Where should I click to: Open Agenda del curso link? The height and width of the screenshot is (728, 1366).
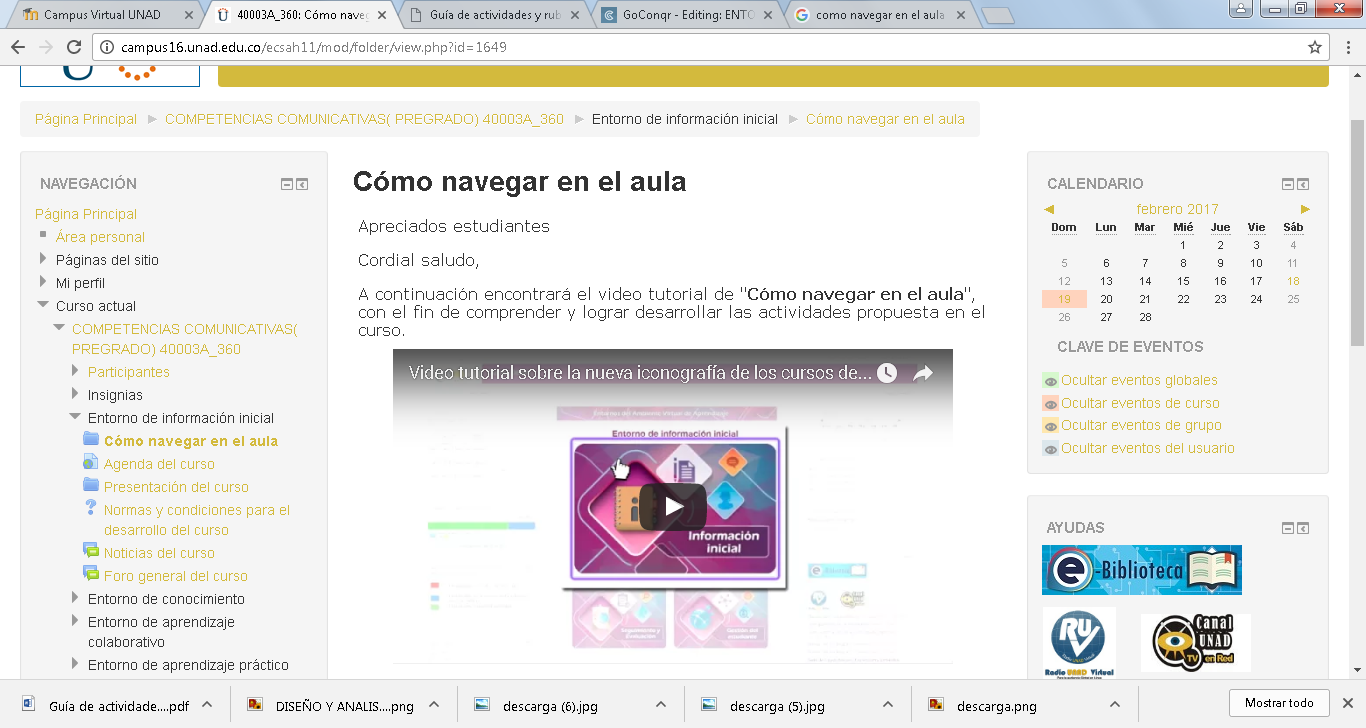(159, 464)
